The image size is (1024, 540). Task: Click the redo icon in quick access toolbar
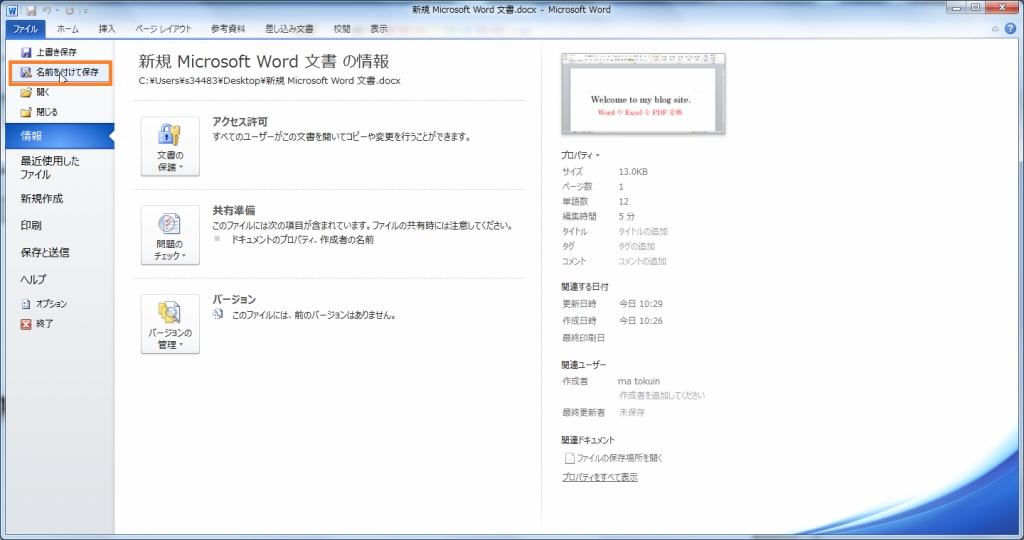click(x=70, y=11)
